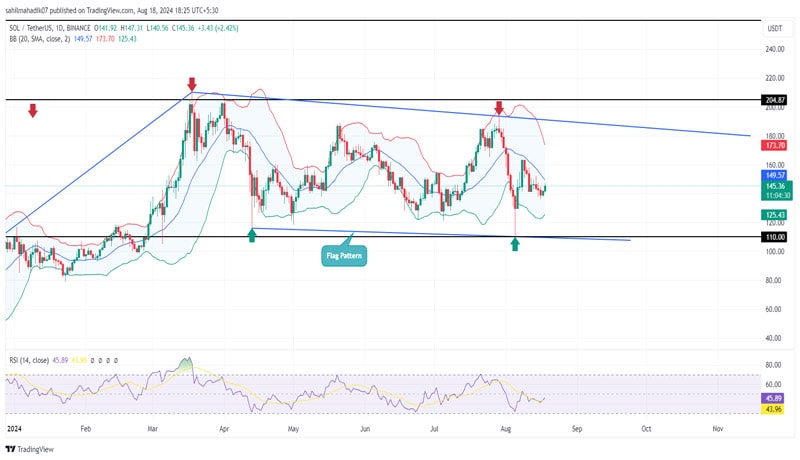
Task: Click the Jul label on time axis
Action: pyautogui.click(x=434, y=429)
